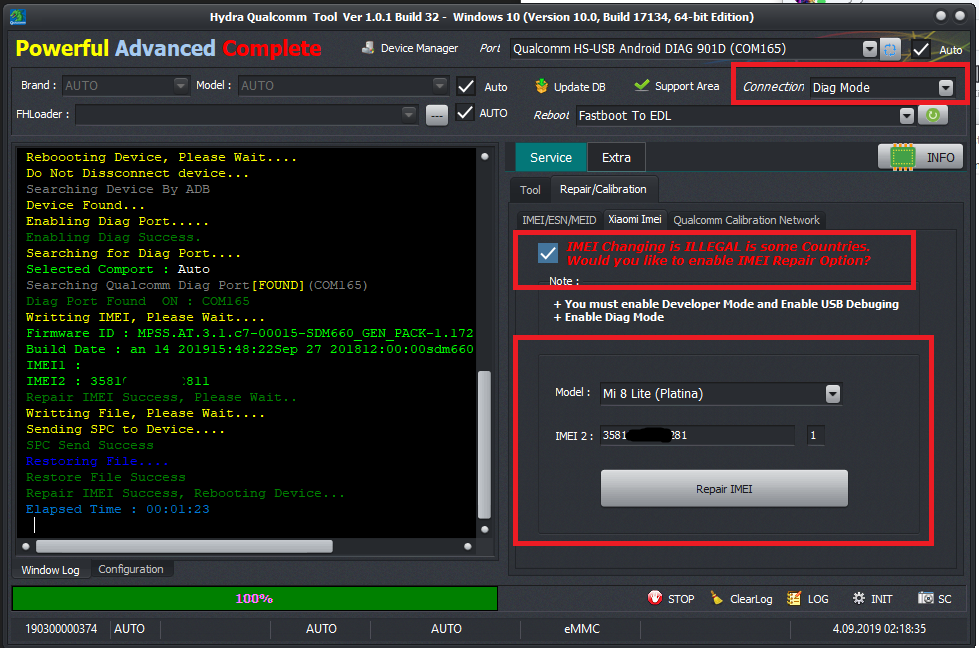Click the Update DB icon
This screenshot has width=979, height=648.
541,86
